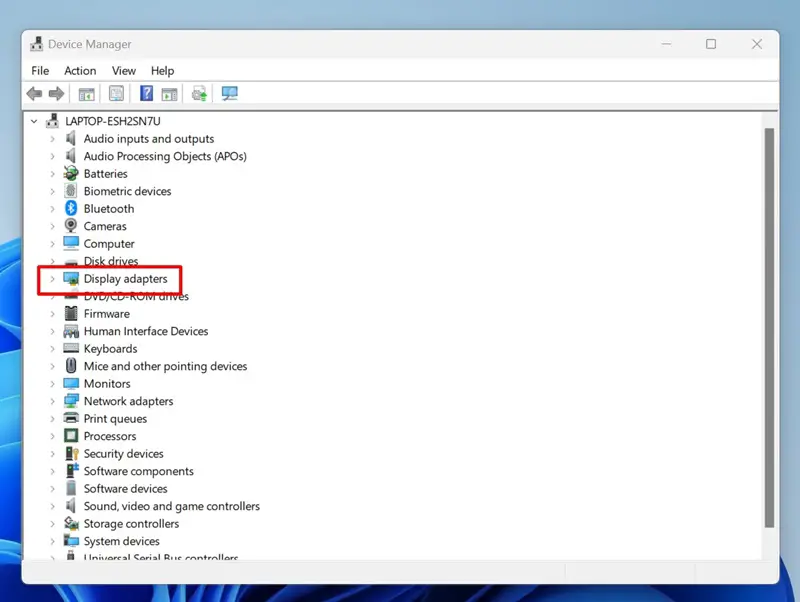
Task: Click the Action pane toolbar icon
Action: coord(169,94)
